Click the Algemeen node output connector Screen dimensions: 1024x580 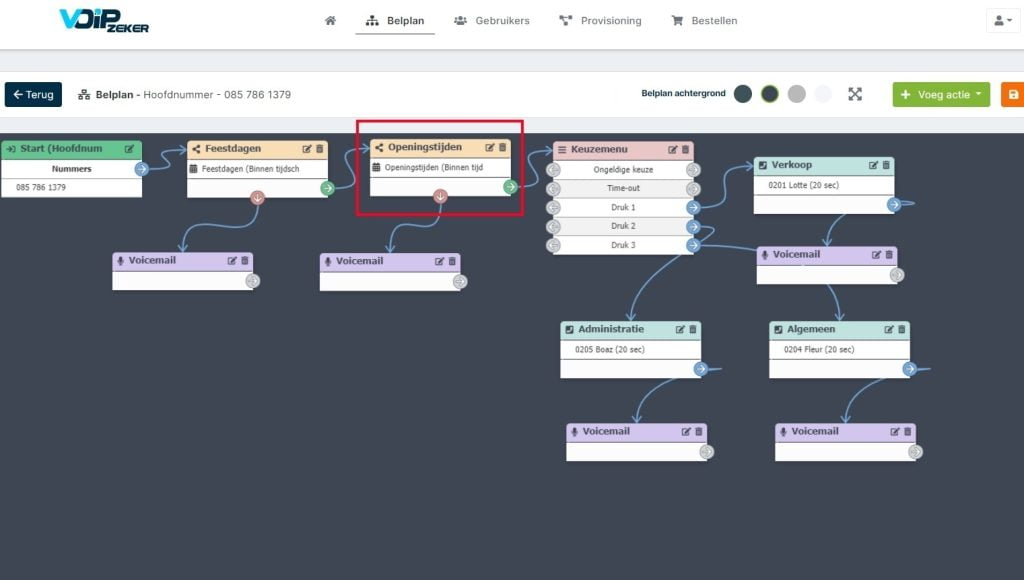click(910, 369)
